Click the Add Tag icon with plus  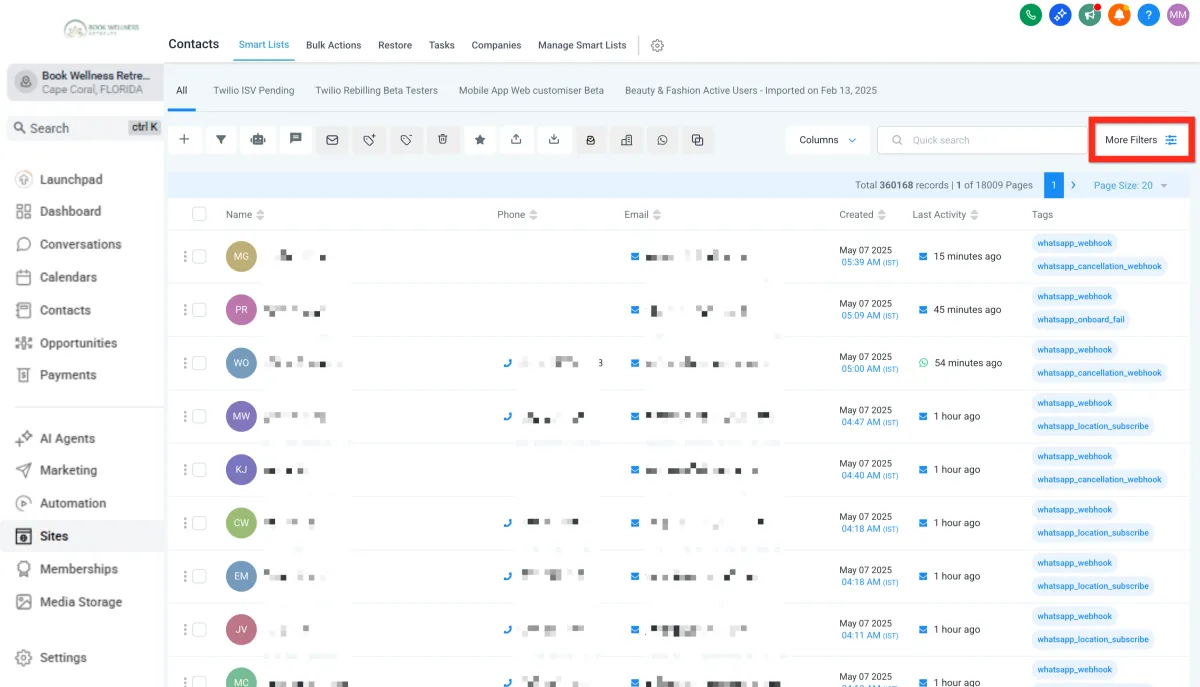click(369, 140)
